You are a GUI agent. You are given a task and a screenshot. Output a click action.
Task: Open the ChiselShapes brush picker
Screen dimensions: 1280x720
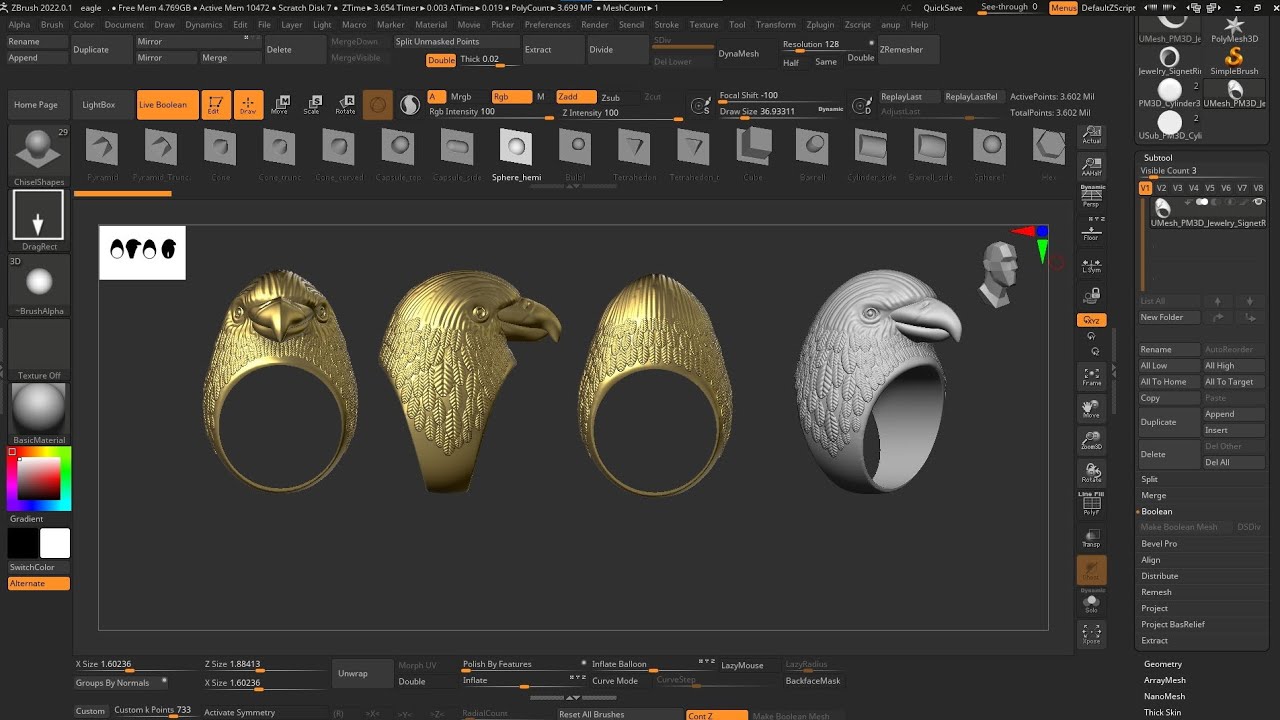point(39,155)
